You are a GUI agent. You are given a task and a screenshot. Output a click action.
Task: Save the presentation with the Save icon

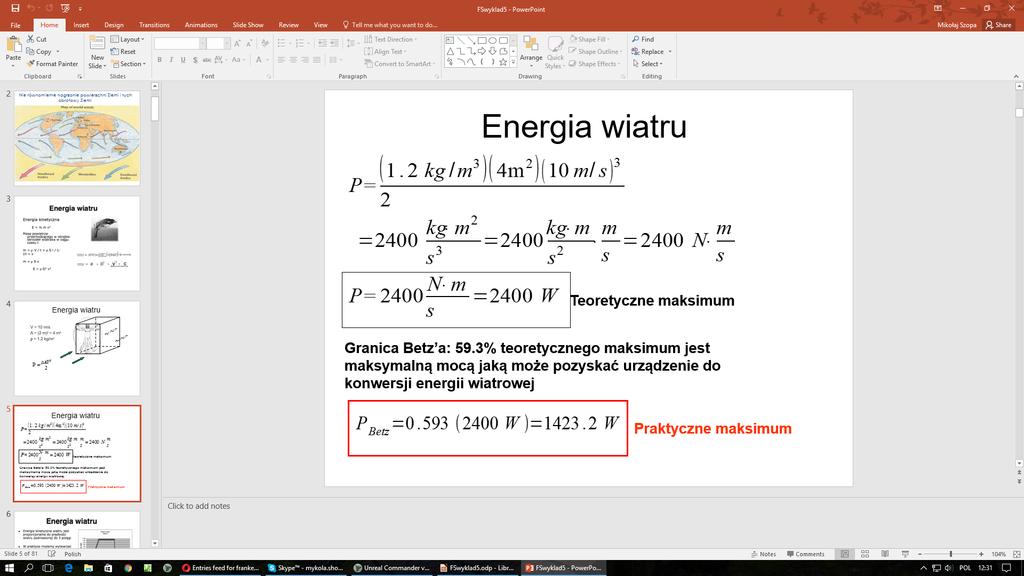pyautogui.click(x=15, y=8)
